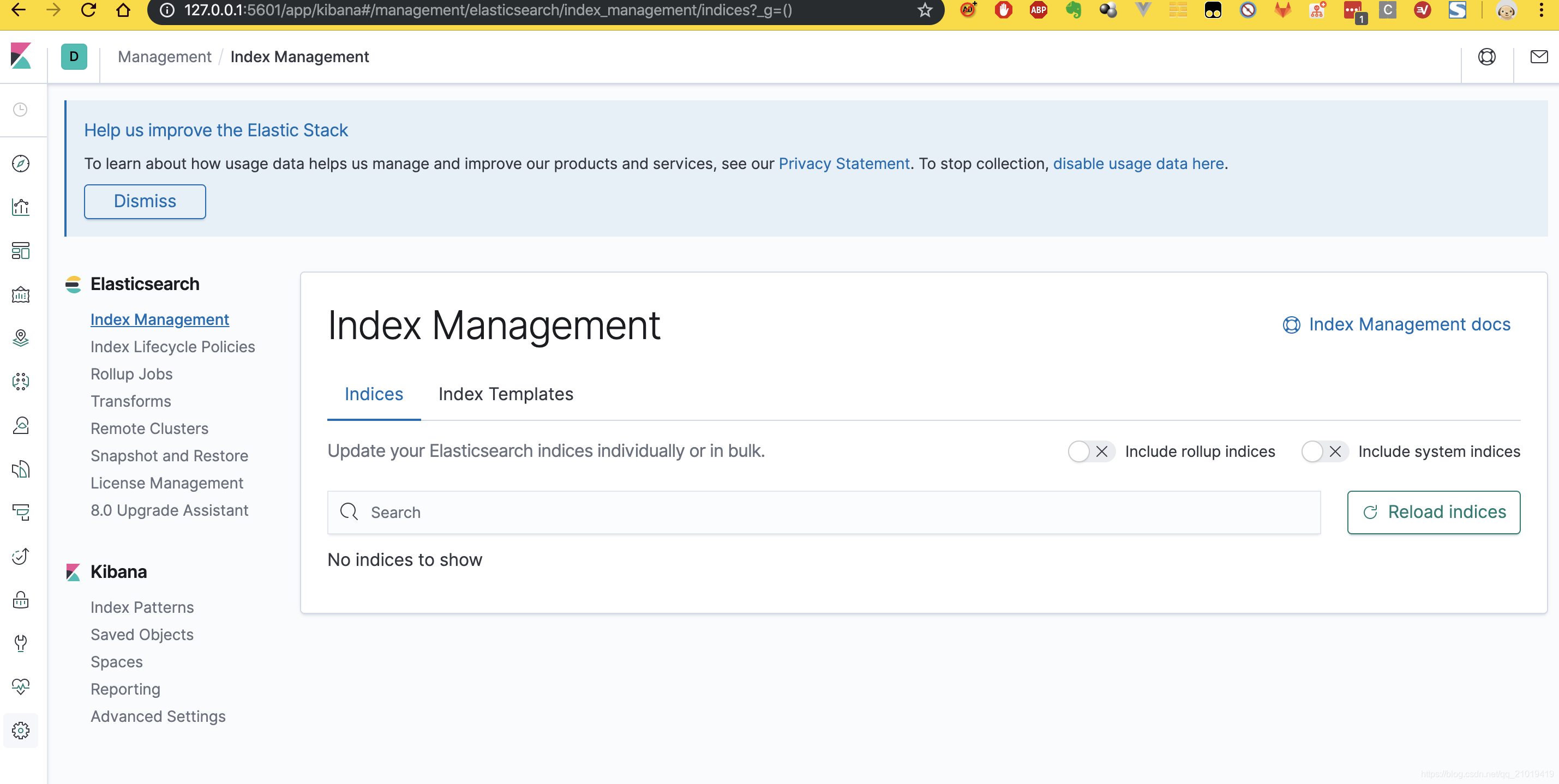Click the Adblock Plus ABP extension icon
Image resolution: width=1559 pixels, height=784 pixels.
[1039, 10]
